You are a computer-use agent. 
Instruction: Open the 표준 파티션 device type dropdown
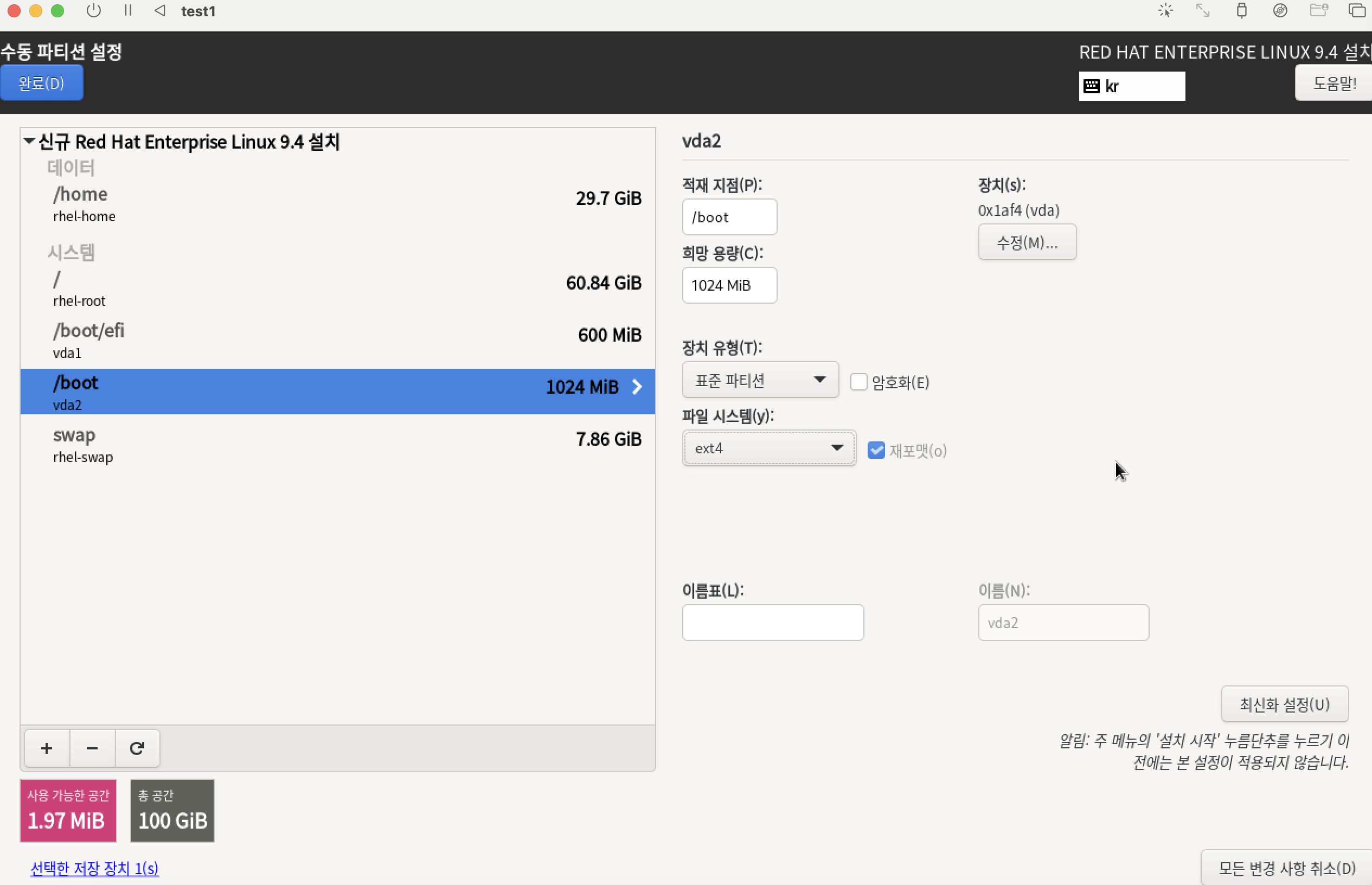point(760,380)
